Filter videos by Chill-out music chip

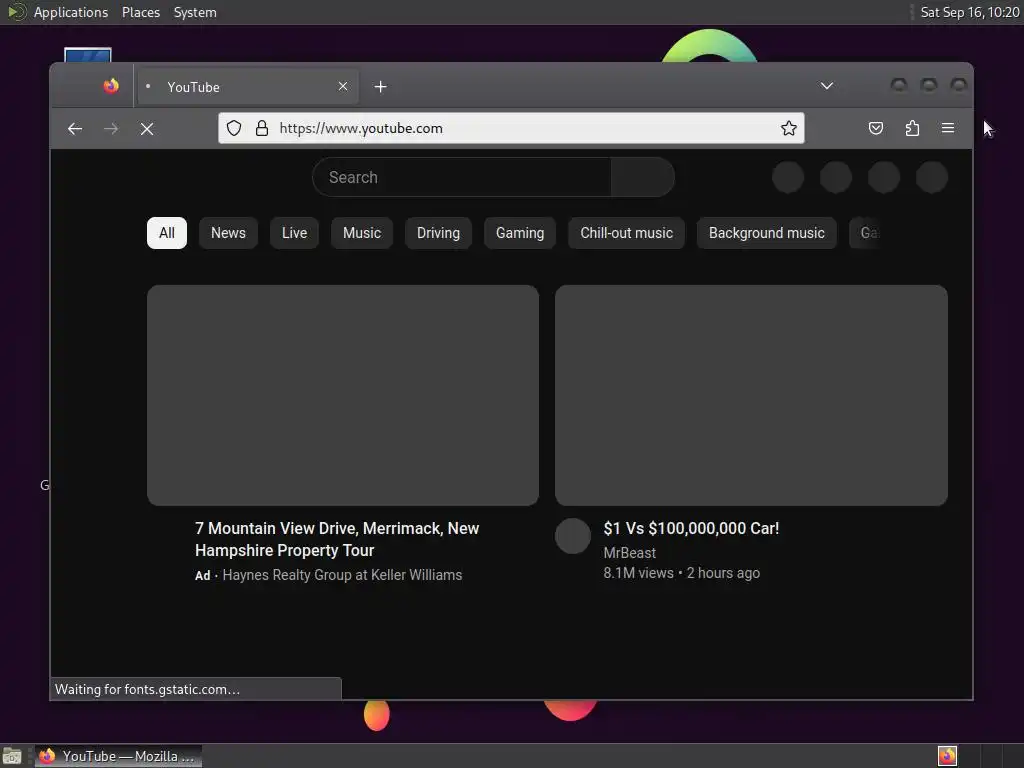[626, 233]
